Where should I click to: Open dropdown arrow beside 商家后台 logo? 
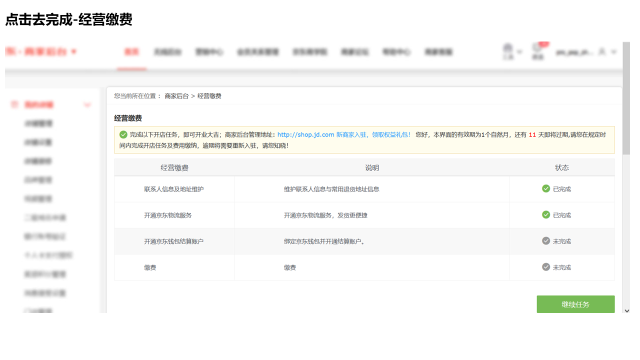[x=74, y=52]
